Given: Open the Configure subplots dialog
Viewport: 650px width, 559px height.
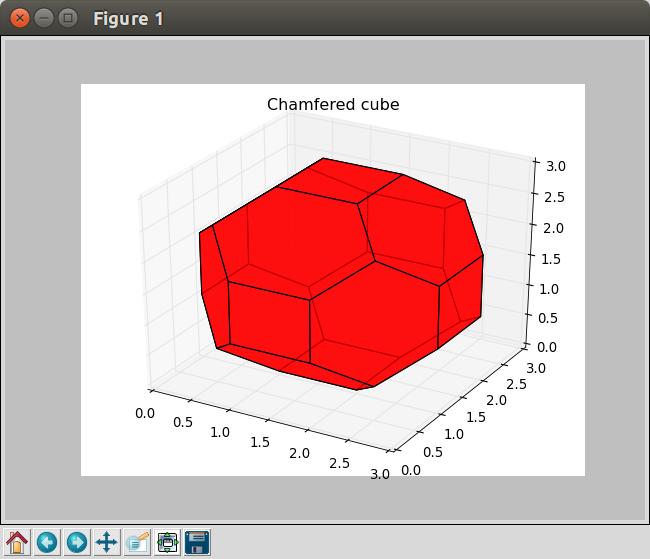Looking at the screenshot, I should [x=167, y=542].
